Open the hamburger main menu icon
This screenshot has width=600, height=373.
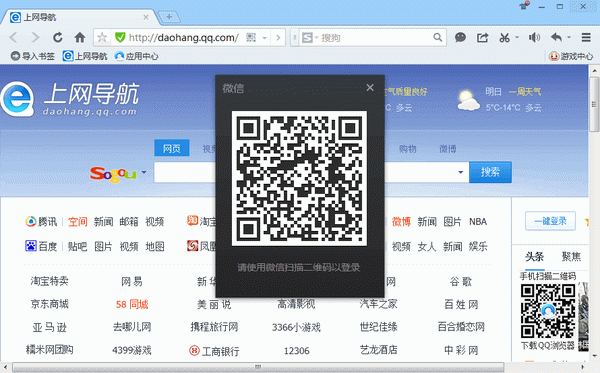586,37
